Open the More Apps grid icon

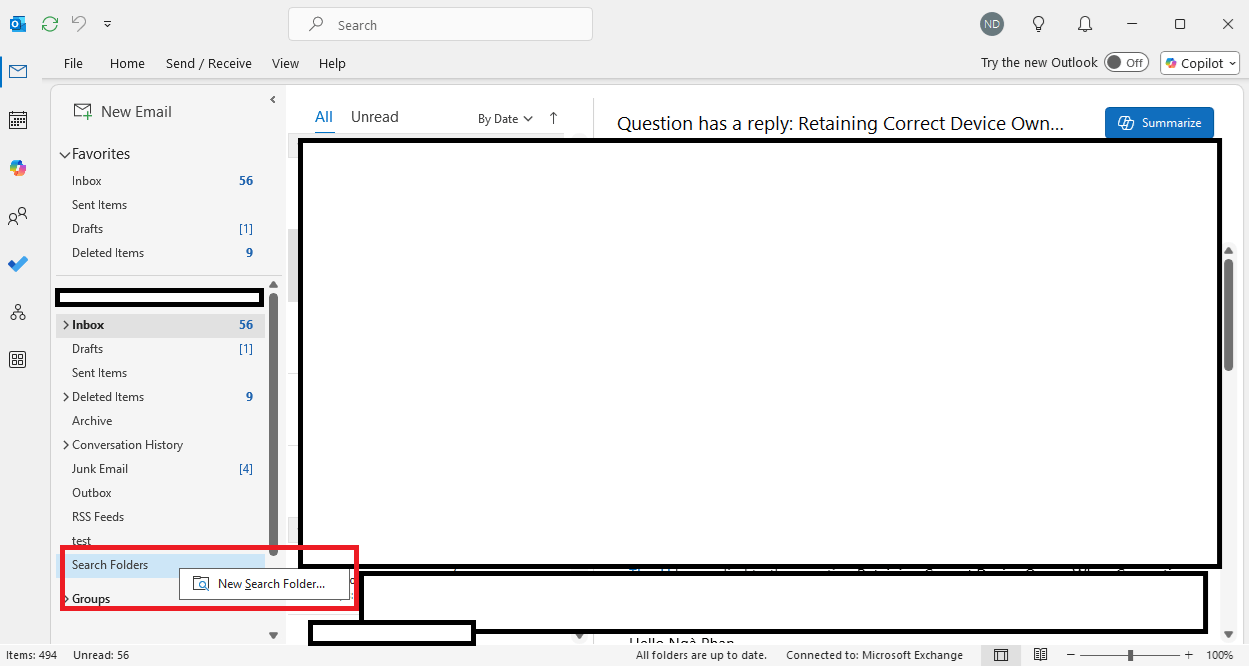[17, 359]
